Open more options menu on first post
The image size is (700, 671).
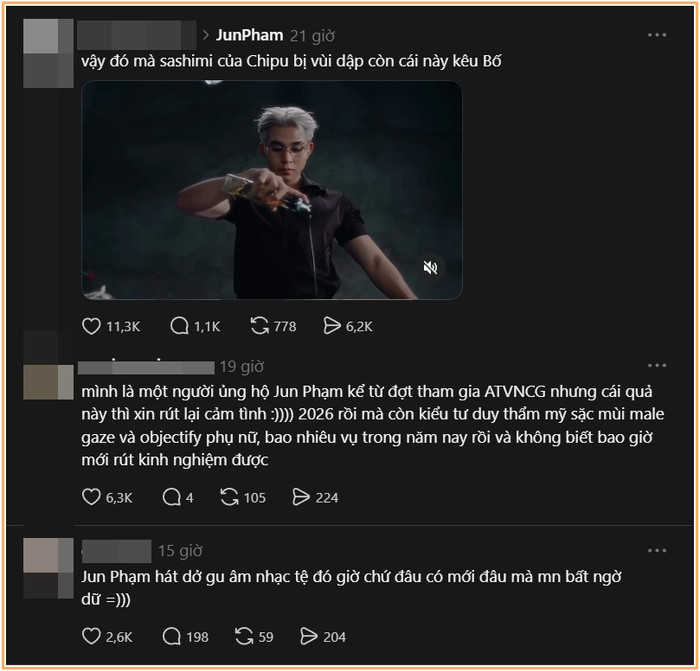coord(656,35)
